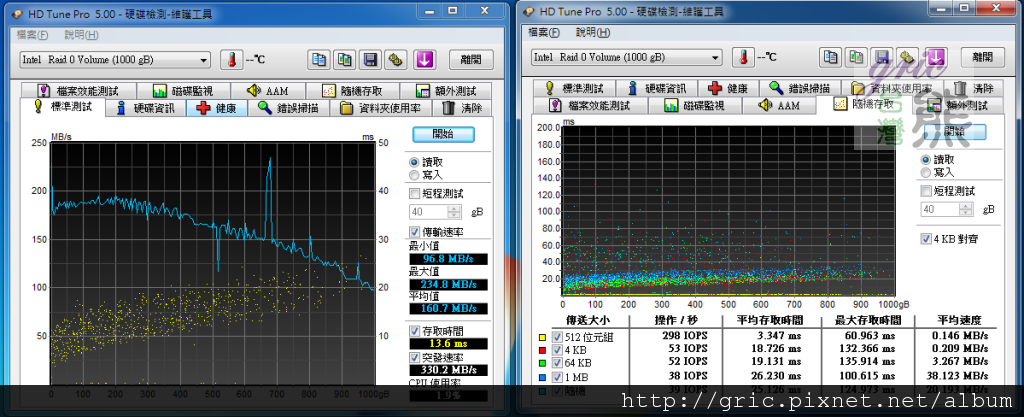This screenshot has height=417, width=1024.
Task: Toggle the 存取時間 checkbox
Action: click(414, 332)
